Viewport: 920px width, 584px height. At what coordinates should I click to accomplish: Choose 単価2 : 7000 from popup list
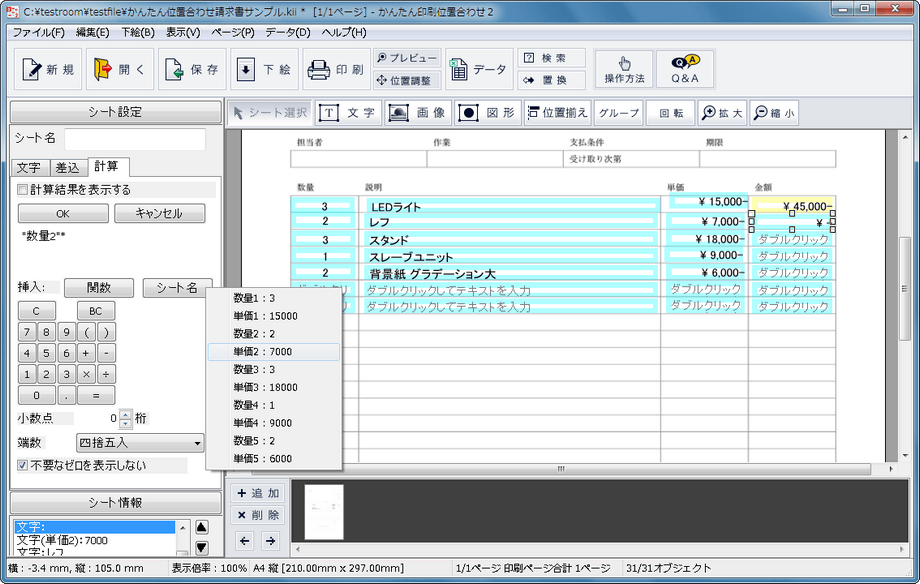pyautogui.click(x=274, y=352)
